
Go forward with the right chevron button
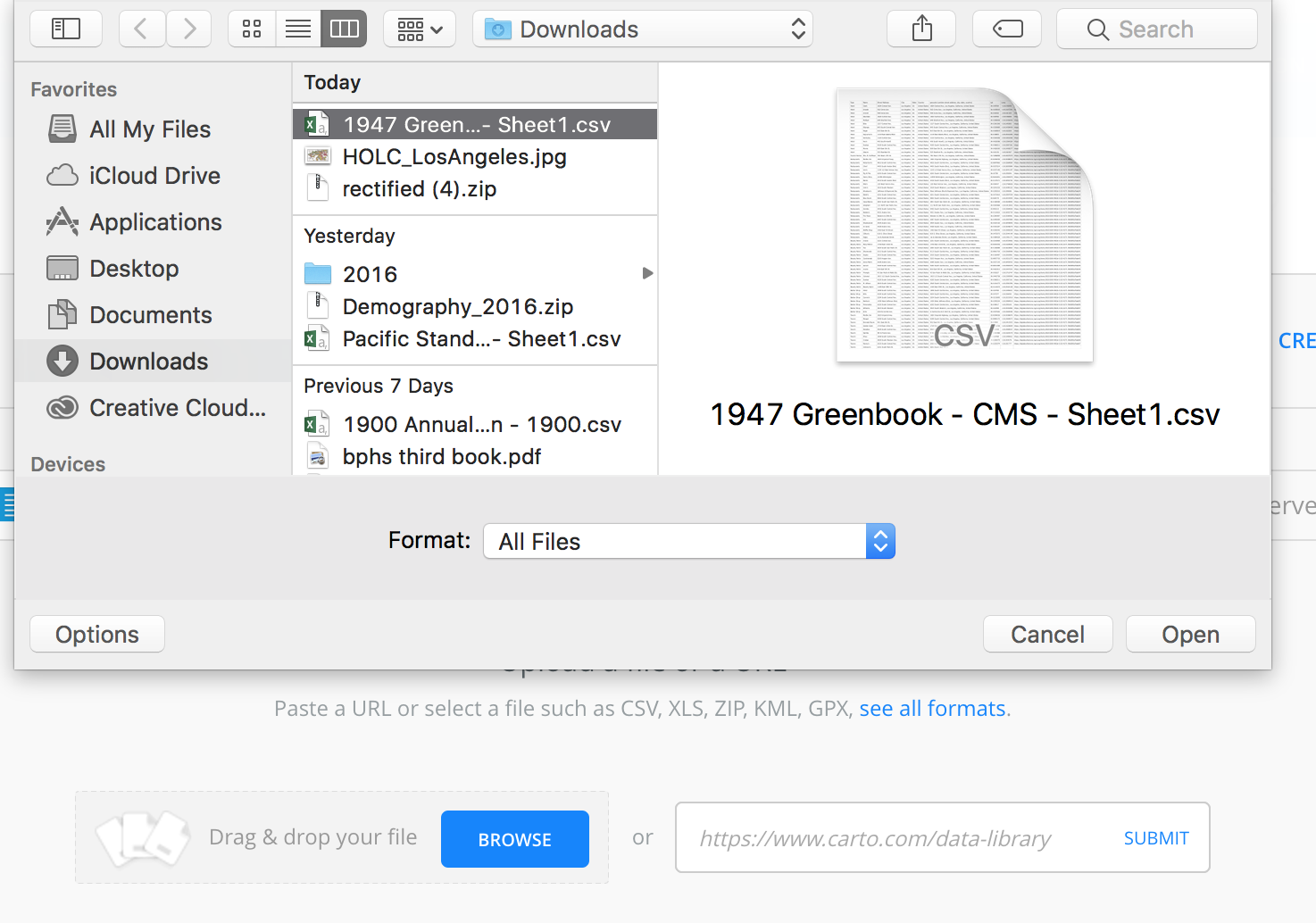pyautogui.click(x=188, y=29)
